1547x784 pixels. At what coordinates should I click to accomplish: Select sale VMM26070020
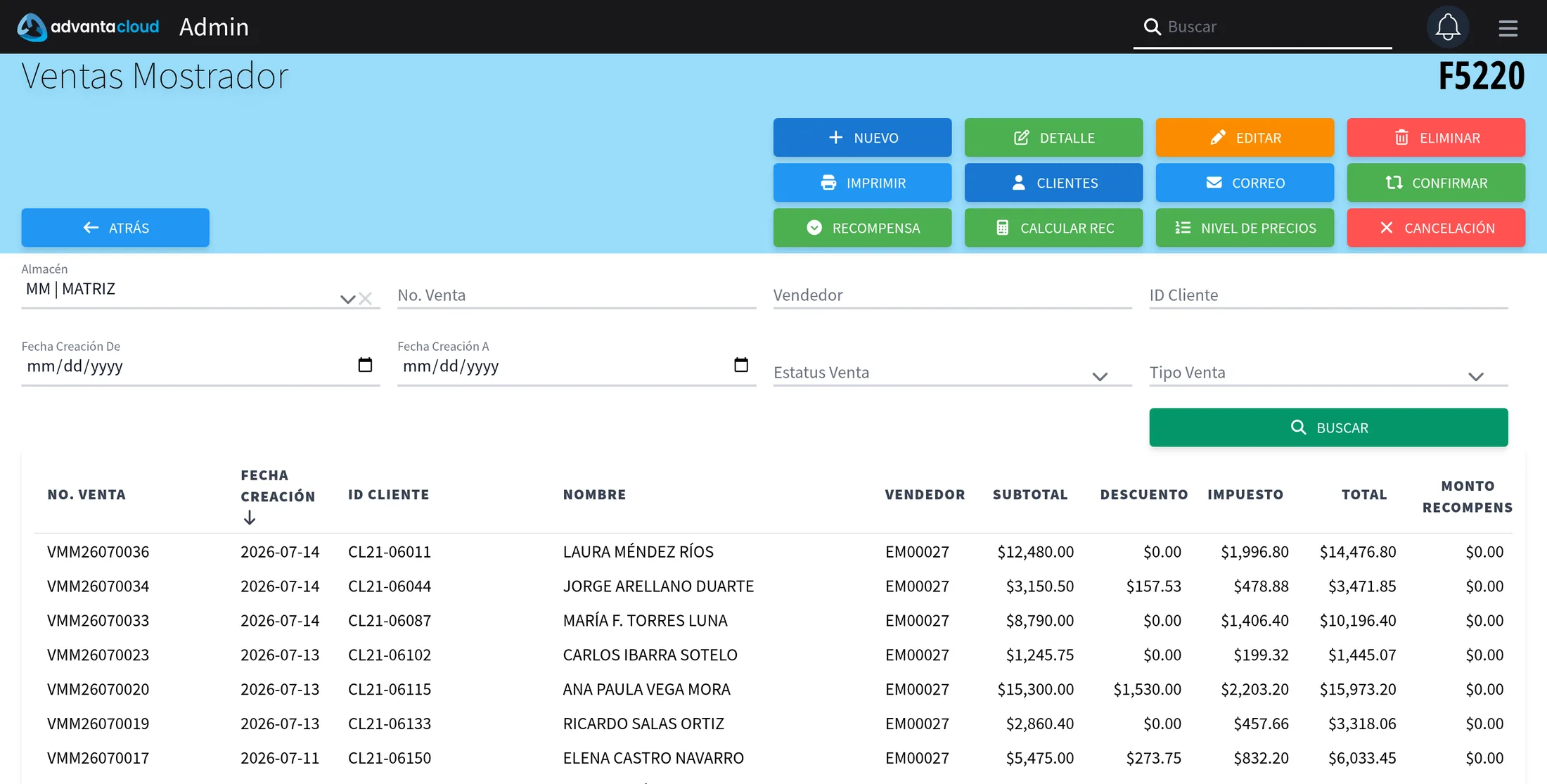click(x=98, y=690)
